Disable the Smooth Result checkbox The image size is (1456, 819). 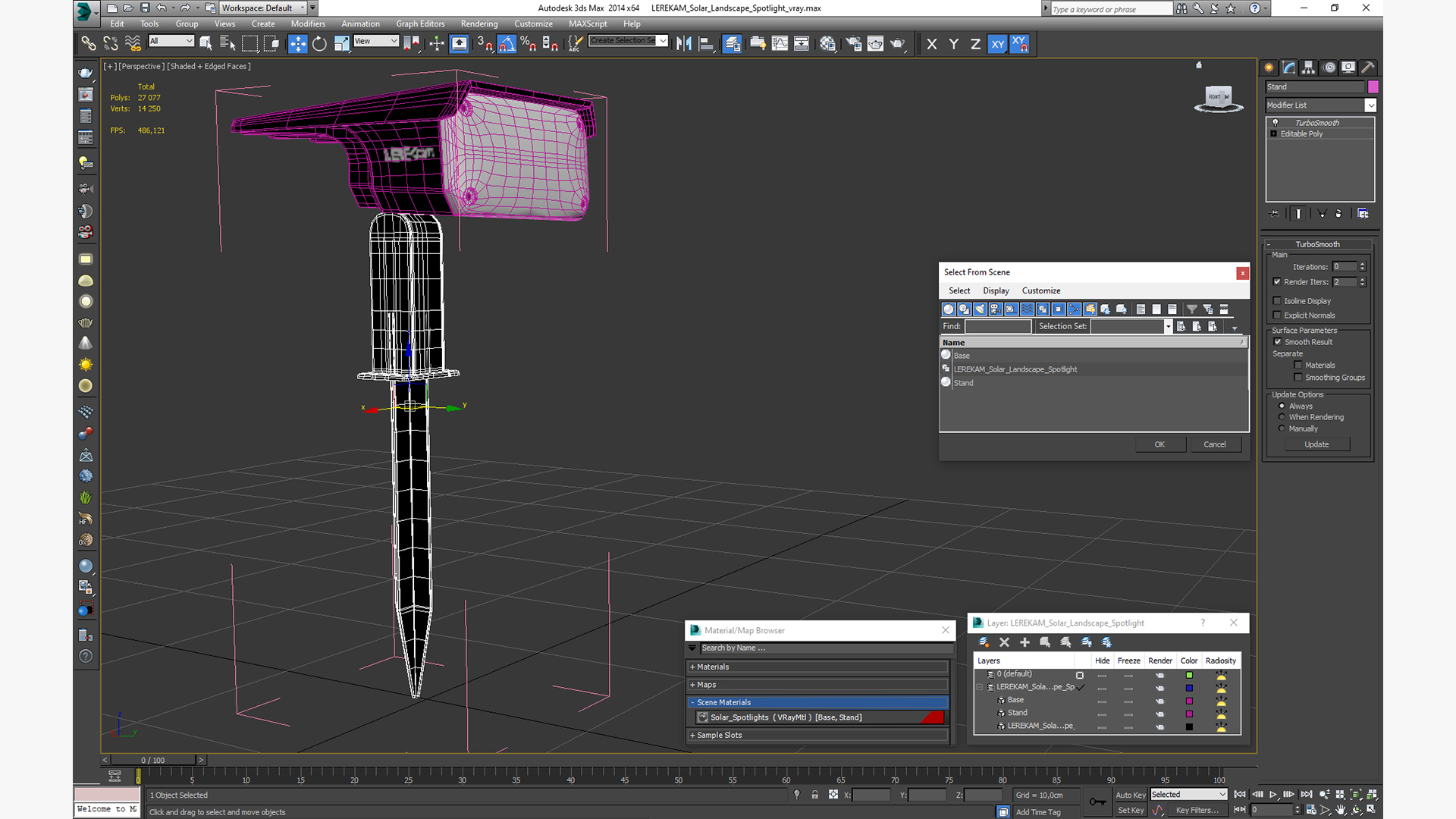[1278, 342]
